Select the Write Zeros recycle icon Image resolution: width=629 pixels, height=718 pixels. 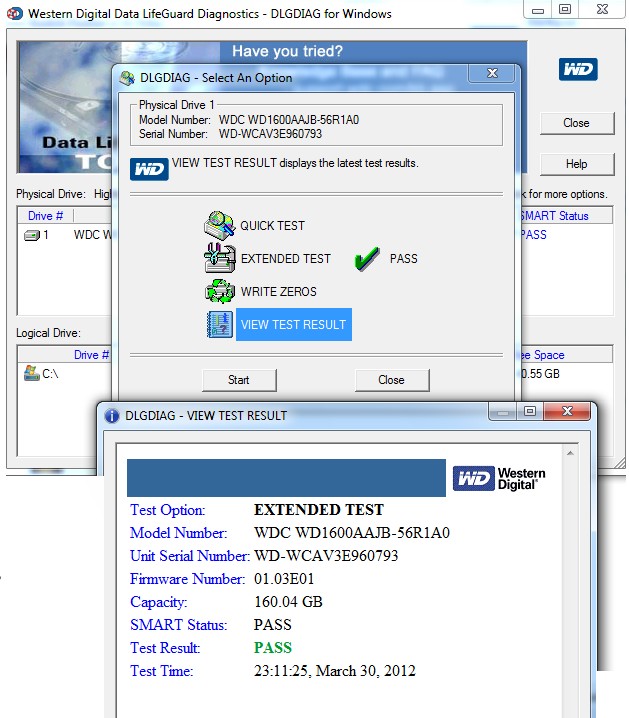click(x=220, y=291)
